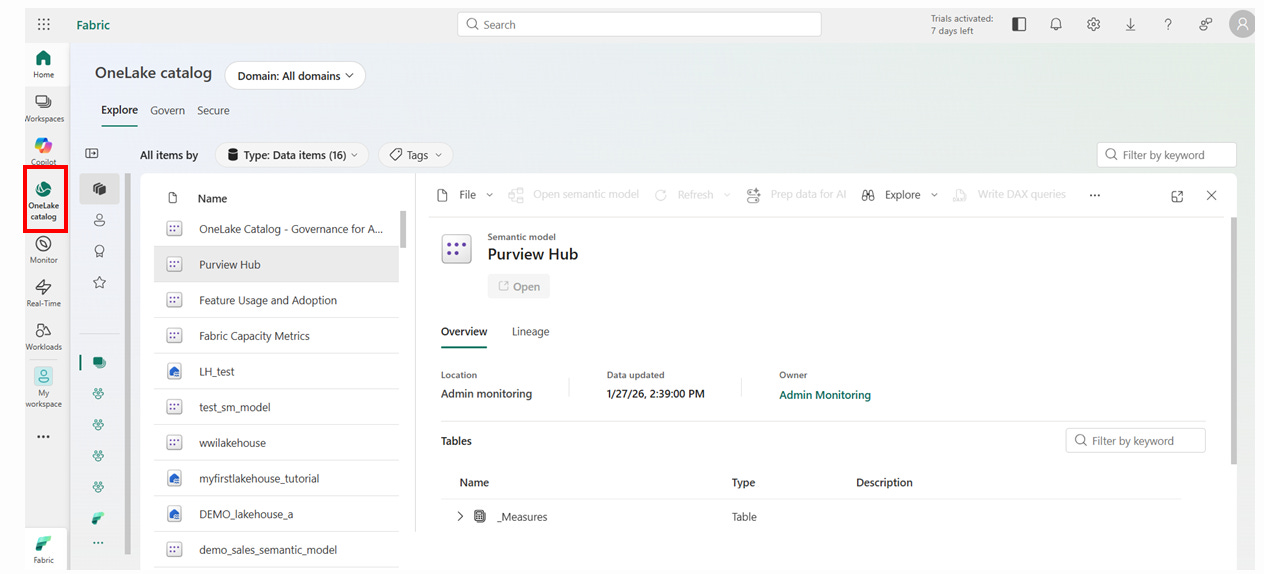Select the wwilakehouse item
The height and width of the screenshot is (574, 1264).
point(276,443)
